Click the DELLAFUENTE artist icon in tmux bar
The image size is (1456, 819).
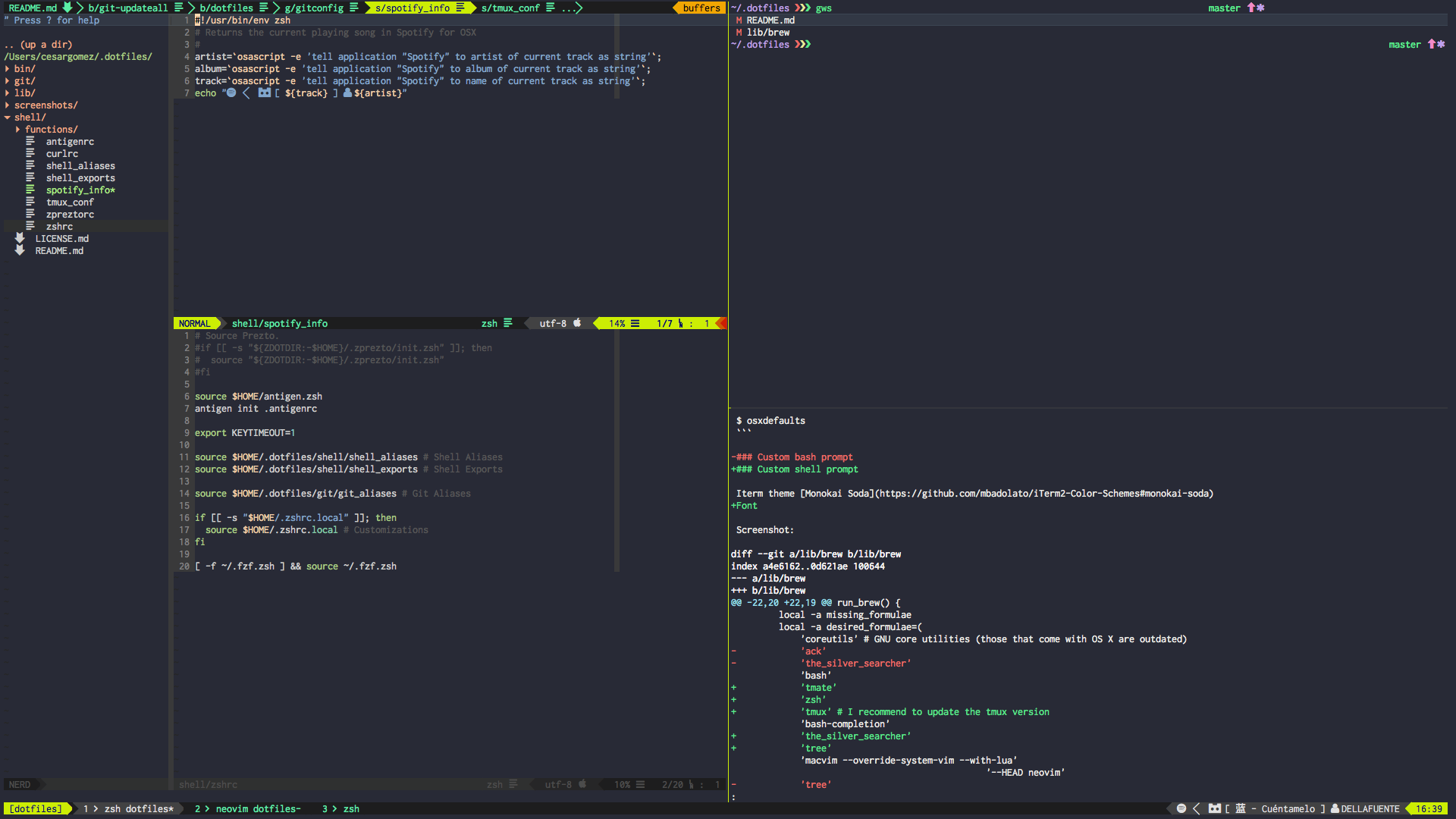pyautogui.click(x=1335, y=808)
